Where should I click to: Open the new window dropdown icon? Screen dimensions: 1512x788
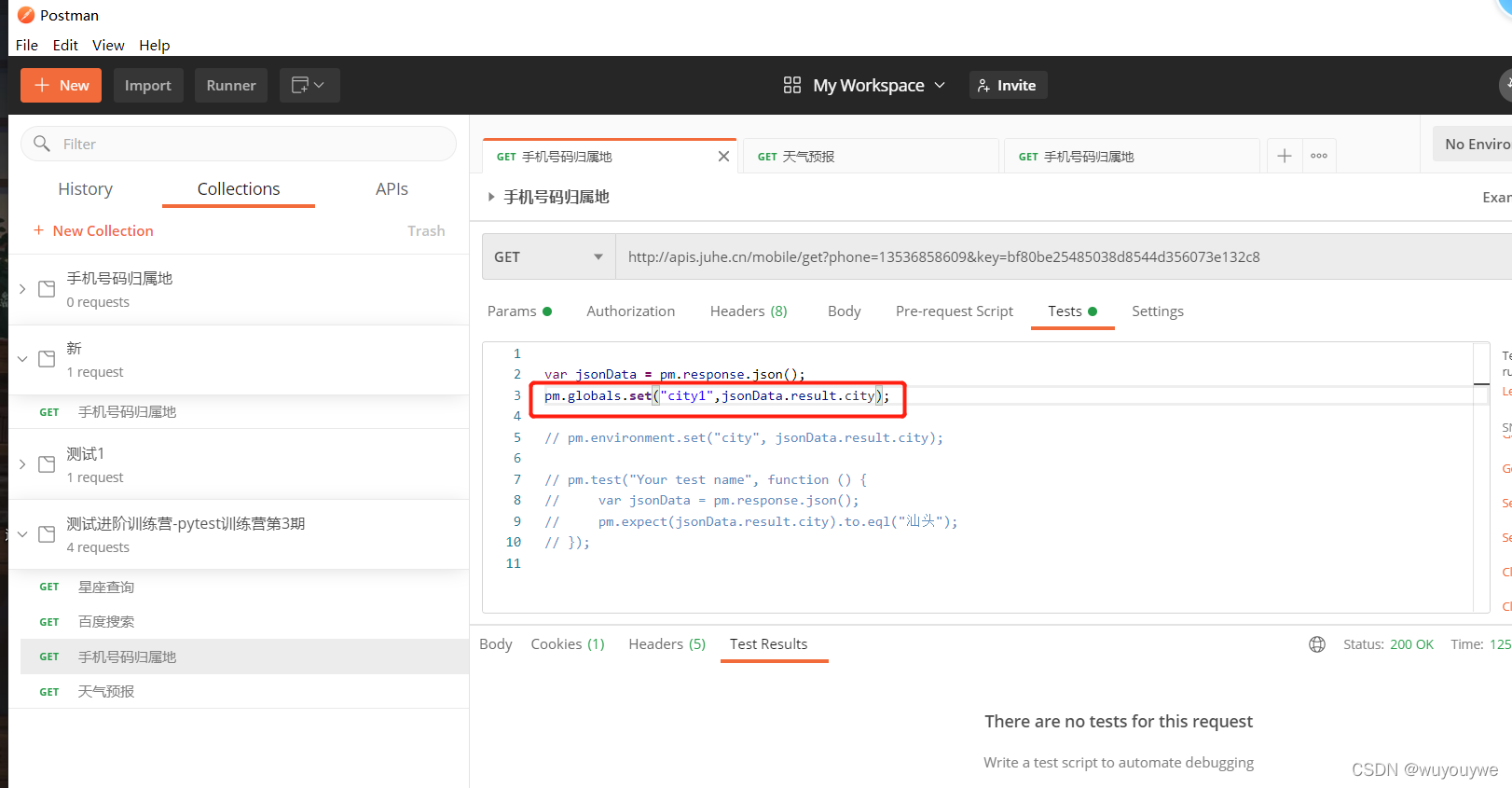coord(309,85)
